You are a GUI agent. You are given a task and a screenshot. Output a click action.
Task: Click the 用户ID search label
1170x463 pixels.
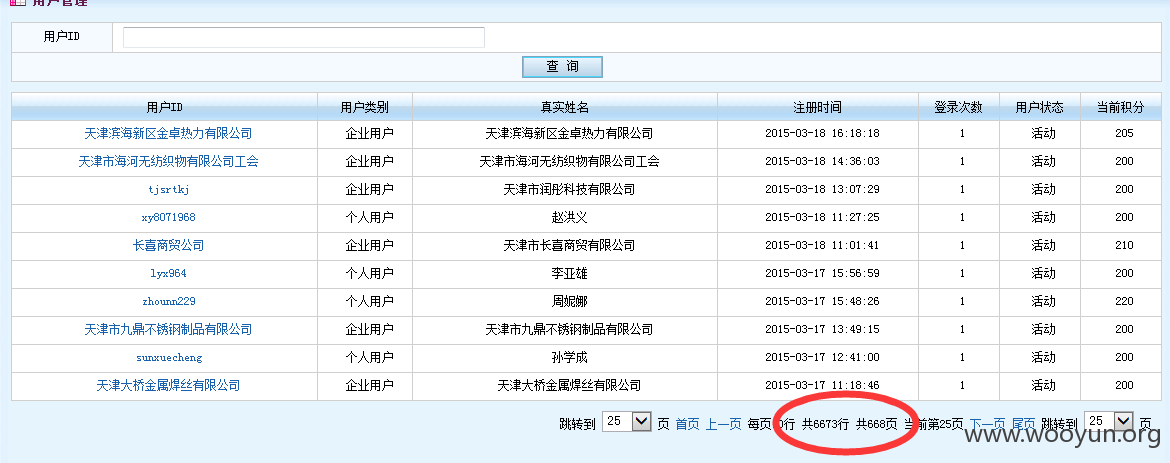pyautogui.click(x=61, y=37)
